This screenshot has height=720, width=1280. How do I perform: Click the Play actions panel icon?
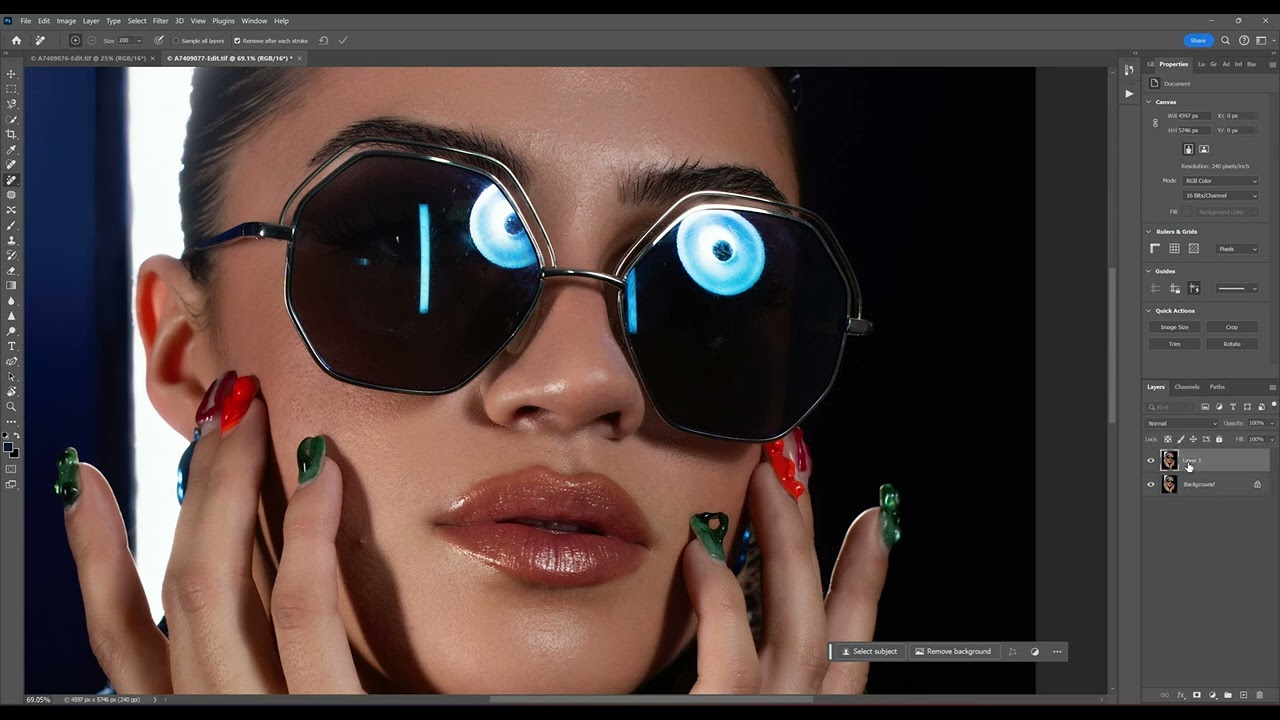click(1129, 93)
